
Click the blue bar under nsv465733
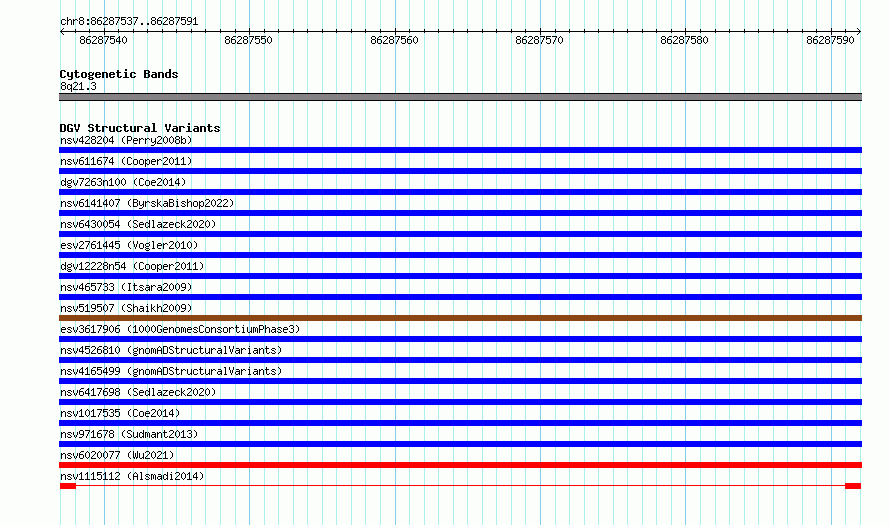460,297
